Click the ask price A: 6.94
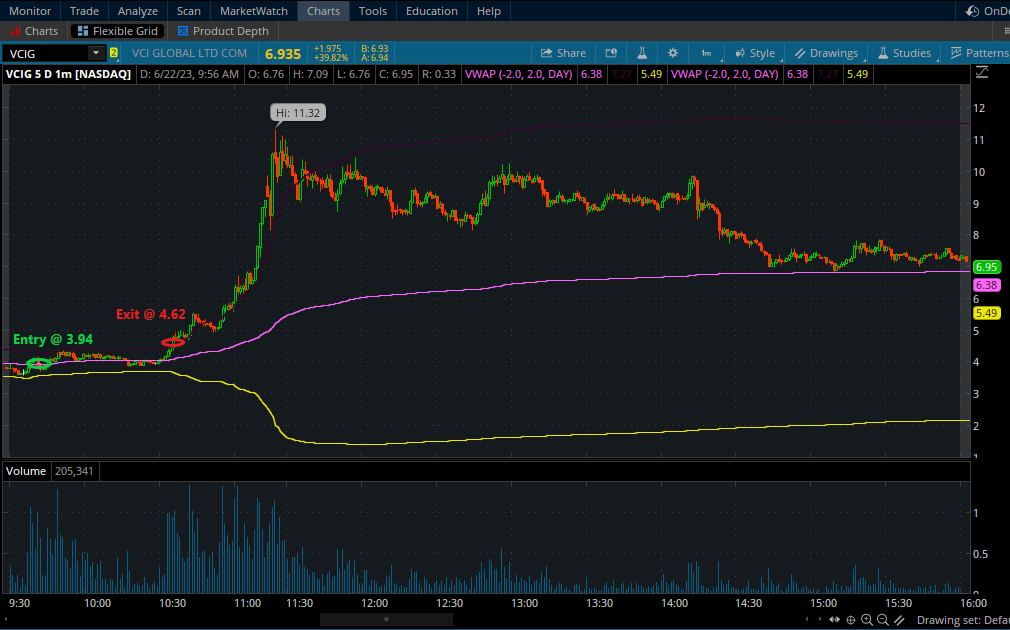1010x630 pixels. tap(374, 57)
